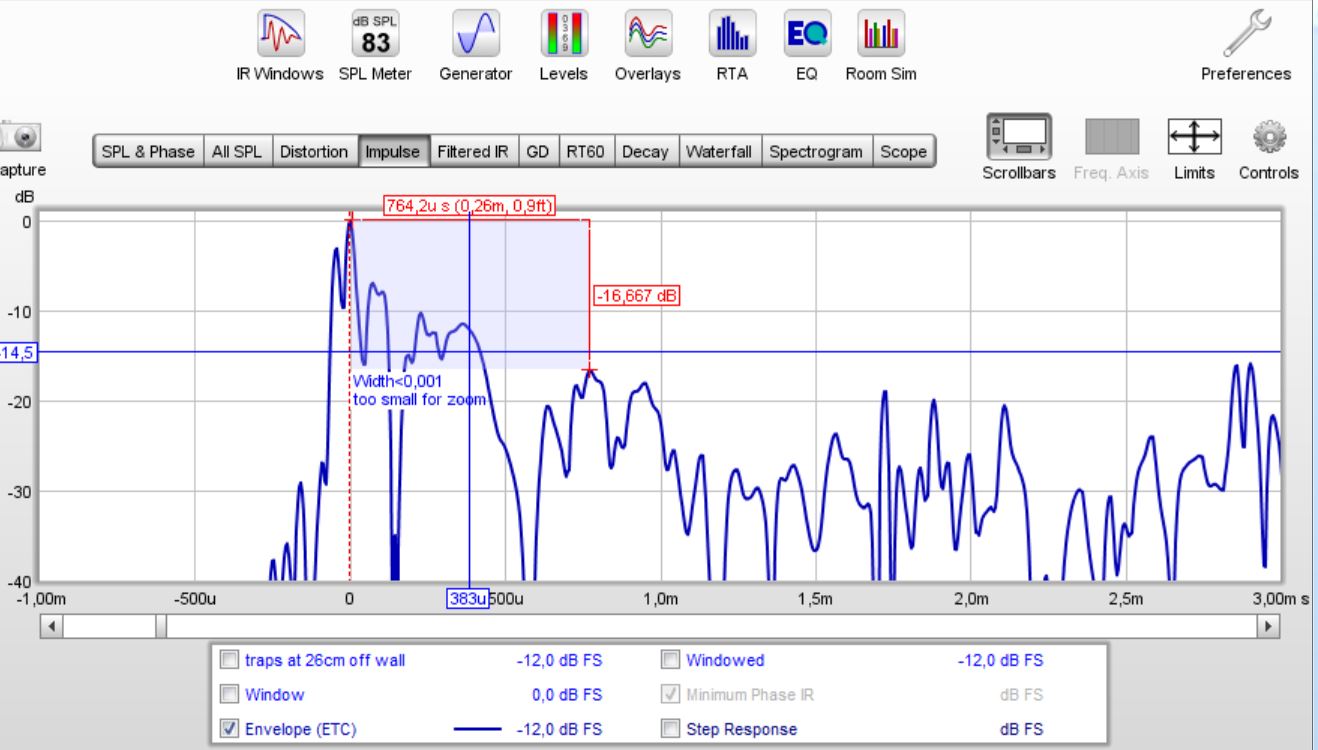Open the Overlays window
This screenshot has height=750, width=1318.
[x=644, y=35]
